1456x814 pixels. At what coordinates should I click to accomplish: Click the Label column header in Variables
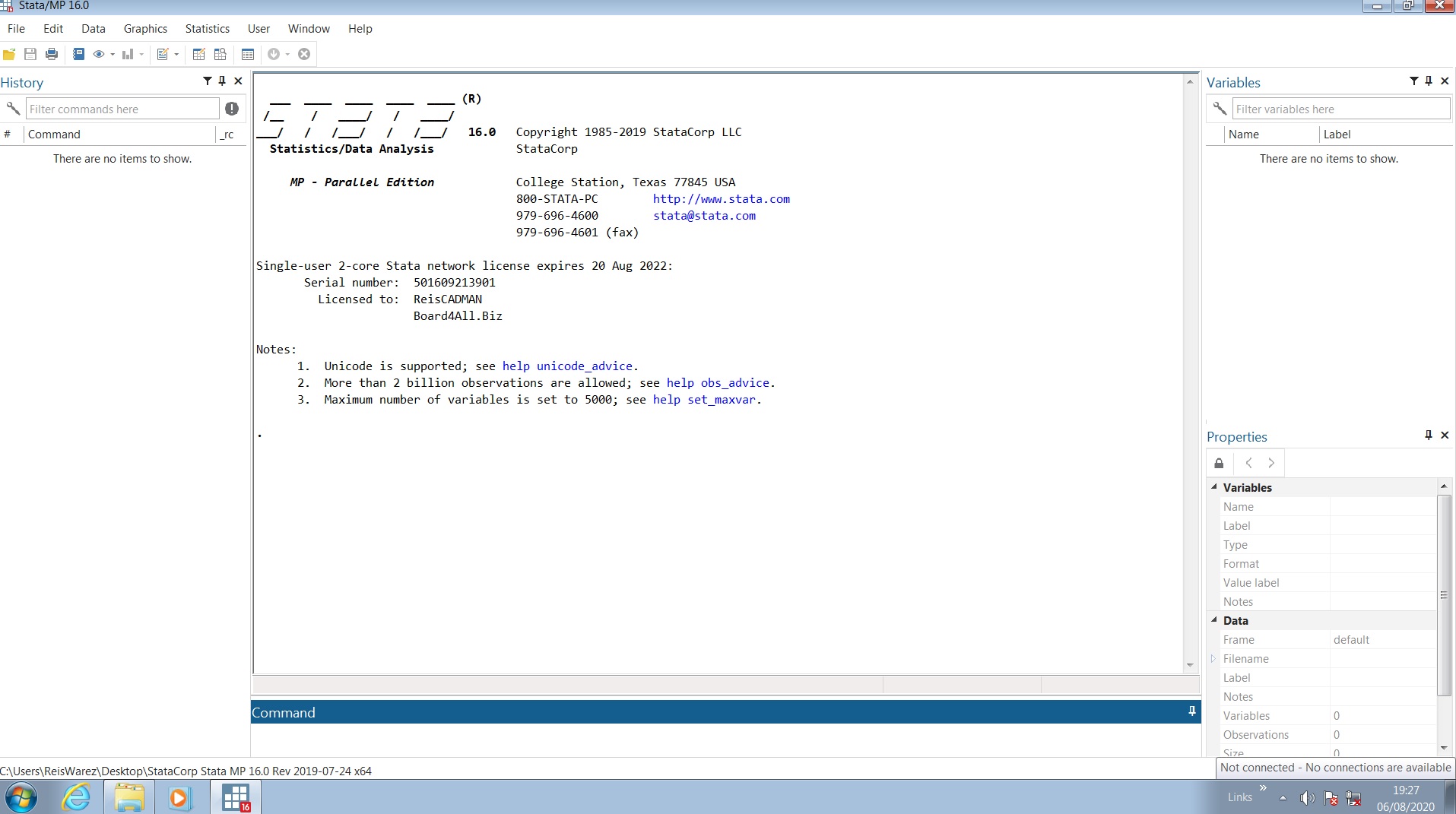[1385, 135]
